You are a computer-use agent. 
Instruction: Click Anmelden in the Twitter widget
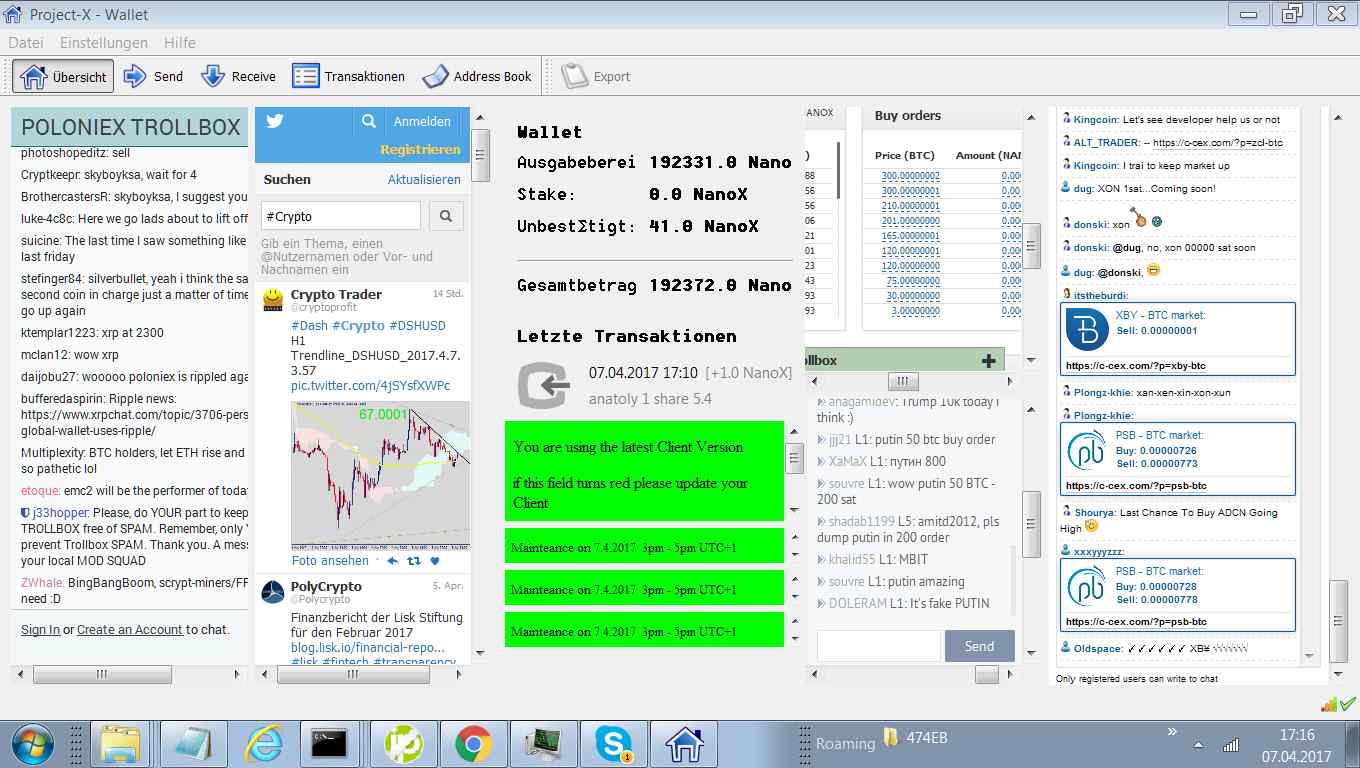[x=422, y=121]
